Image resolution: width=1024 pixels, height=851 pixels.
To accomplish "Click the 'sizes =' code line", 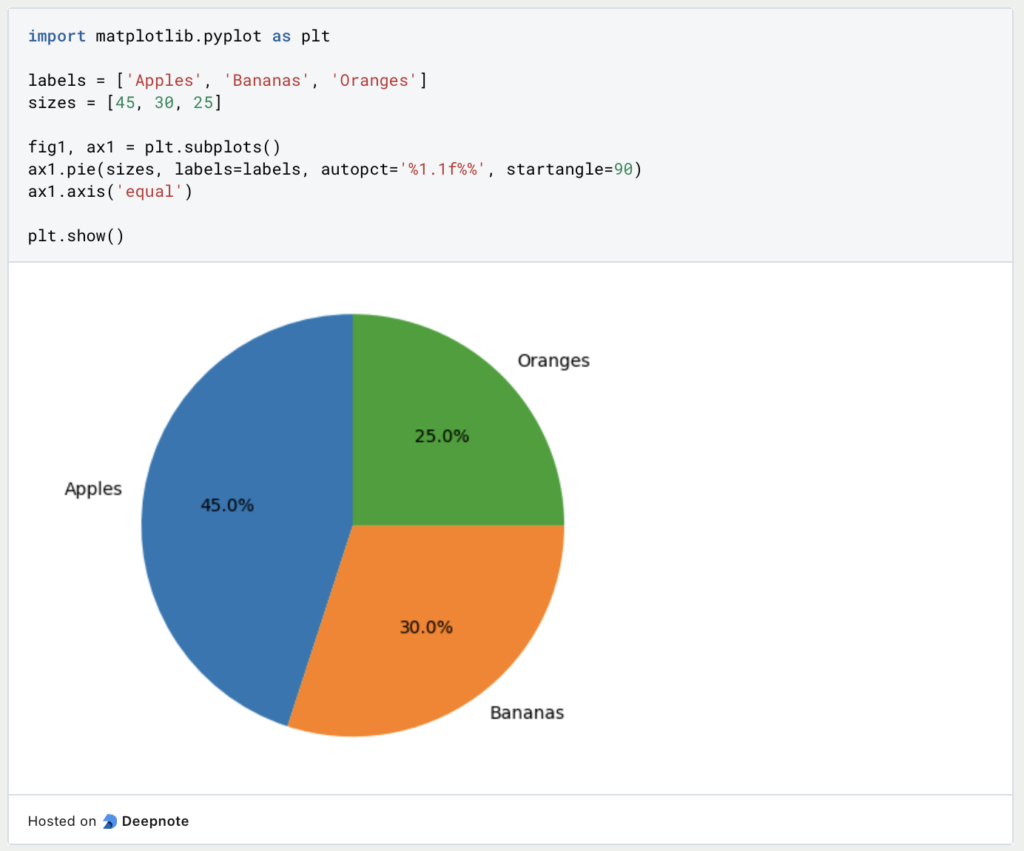I will tap(125, 102).
